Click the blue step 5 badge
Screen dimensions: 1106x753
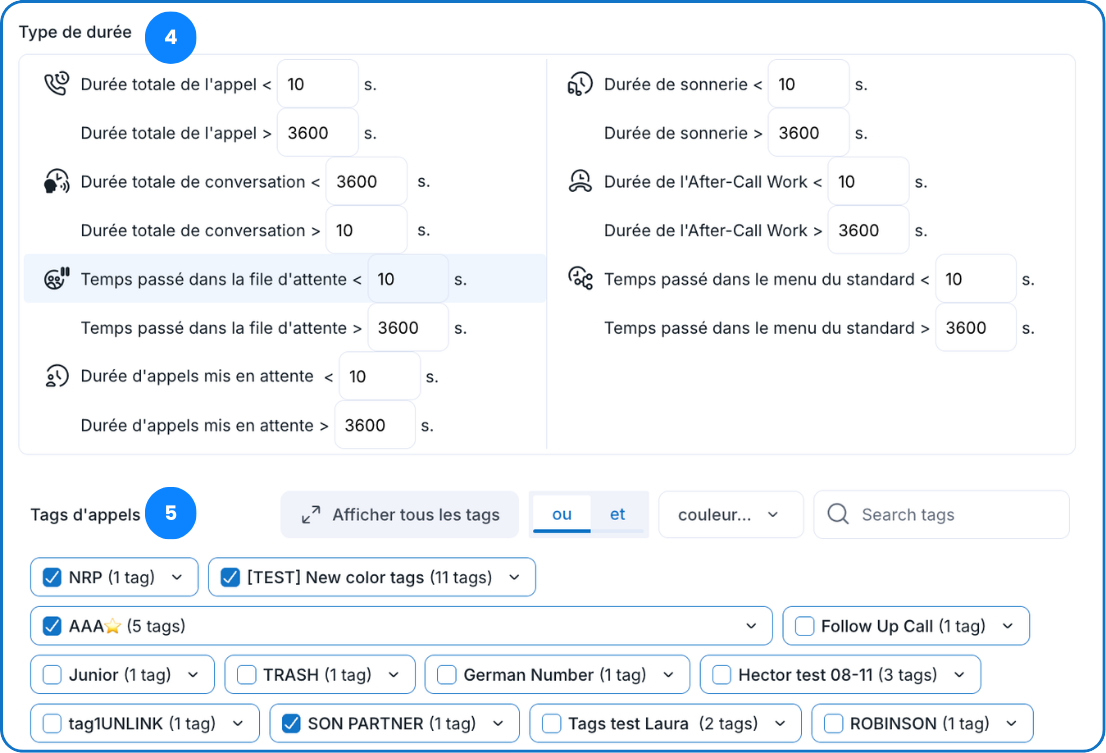click(x=171, y=513)
